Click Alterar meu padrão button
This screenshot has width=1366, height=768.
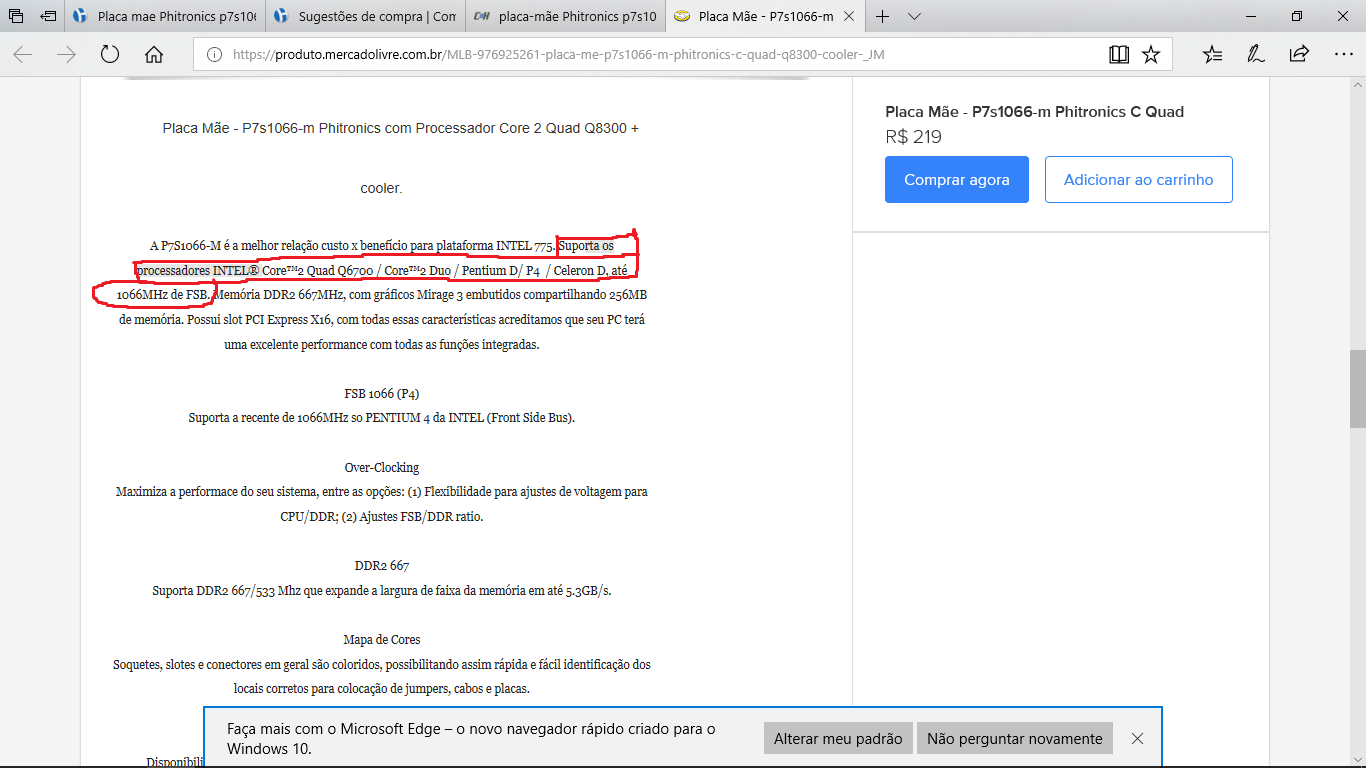pyautogui.click(x=838, y=739)
